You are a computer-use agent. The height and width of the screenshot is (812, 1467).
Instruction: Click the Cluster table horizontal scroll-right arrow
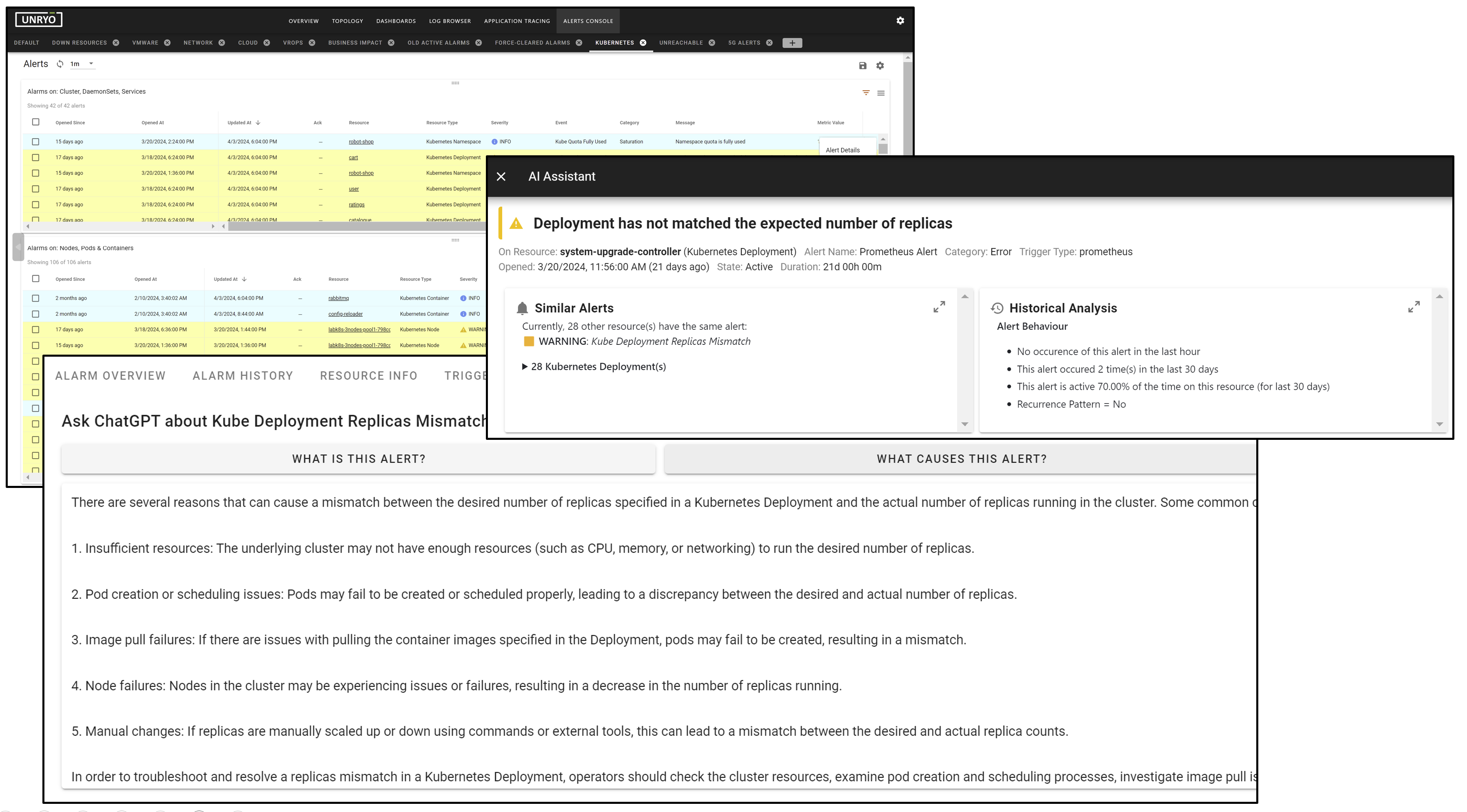tap(213, 227)
